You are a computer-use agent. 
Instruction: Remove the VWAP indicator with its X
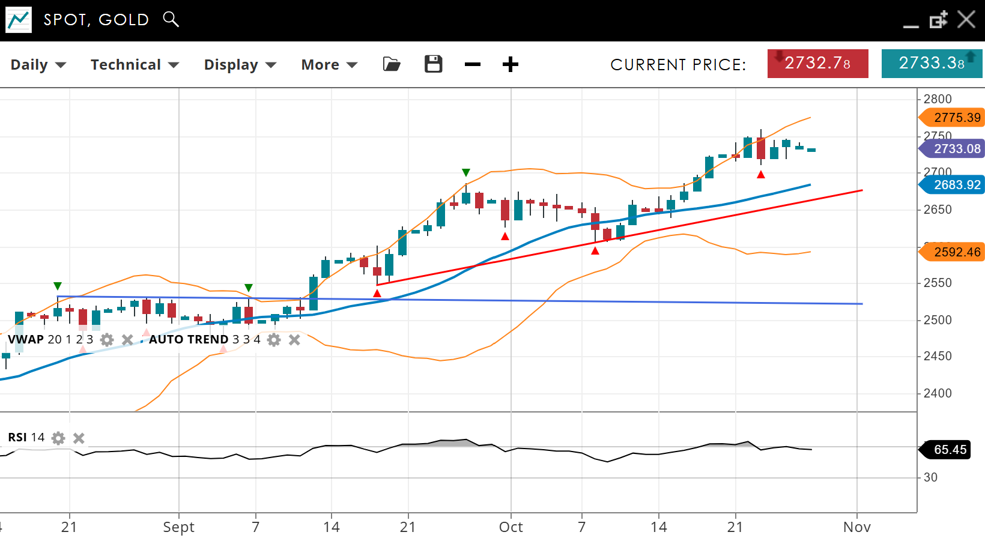pyautogui.click(x=127, y=340)
